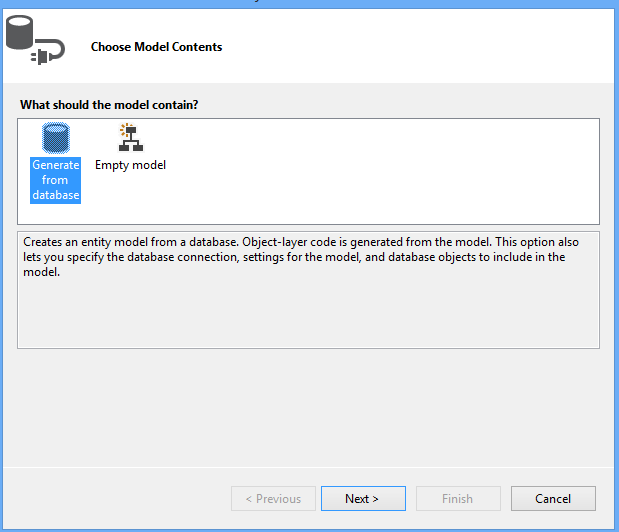Click the database plug wizard header icon
This screenshot has height=532, width=619.
(33, 42)
